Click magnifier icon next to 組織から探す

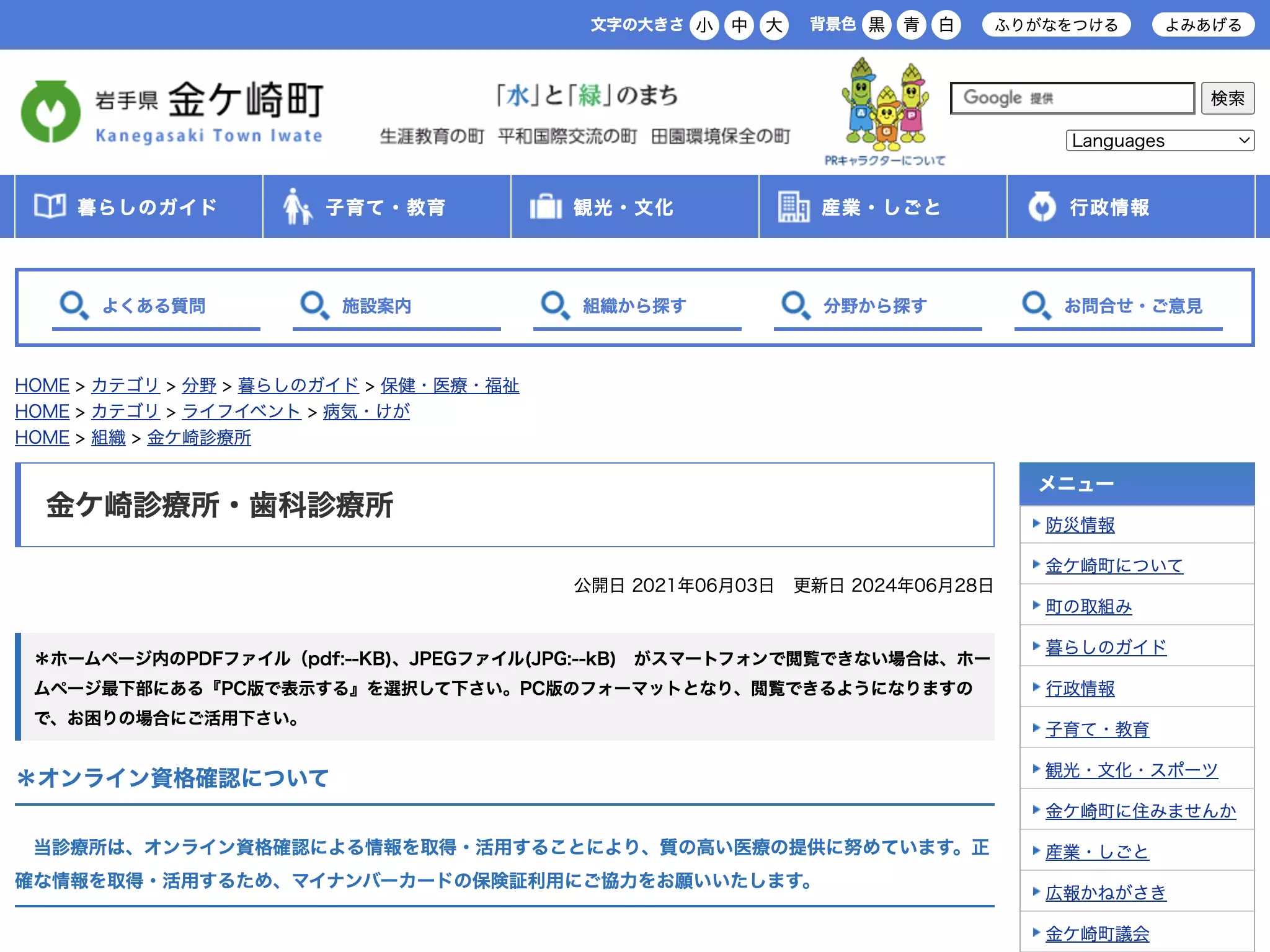point(556,306)
